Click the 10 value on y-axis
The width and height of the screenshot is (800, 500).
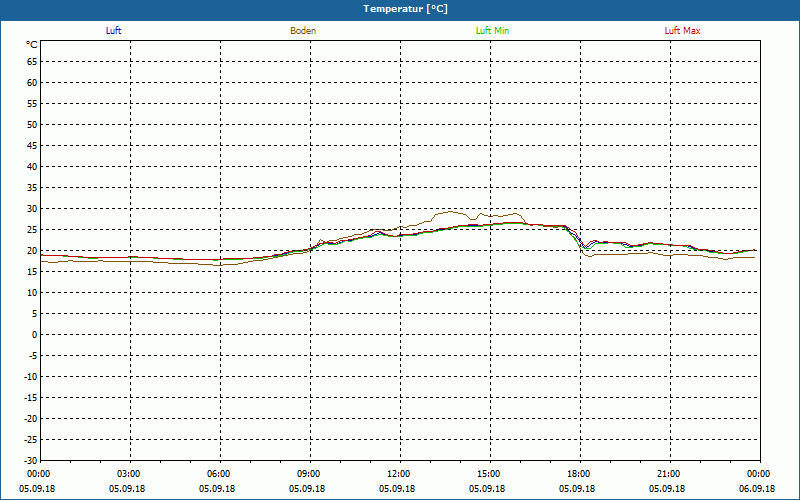[32, 292]
